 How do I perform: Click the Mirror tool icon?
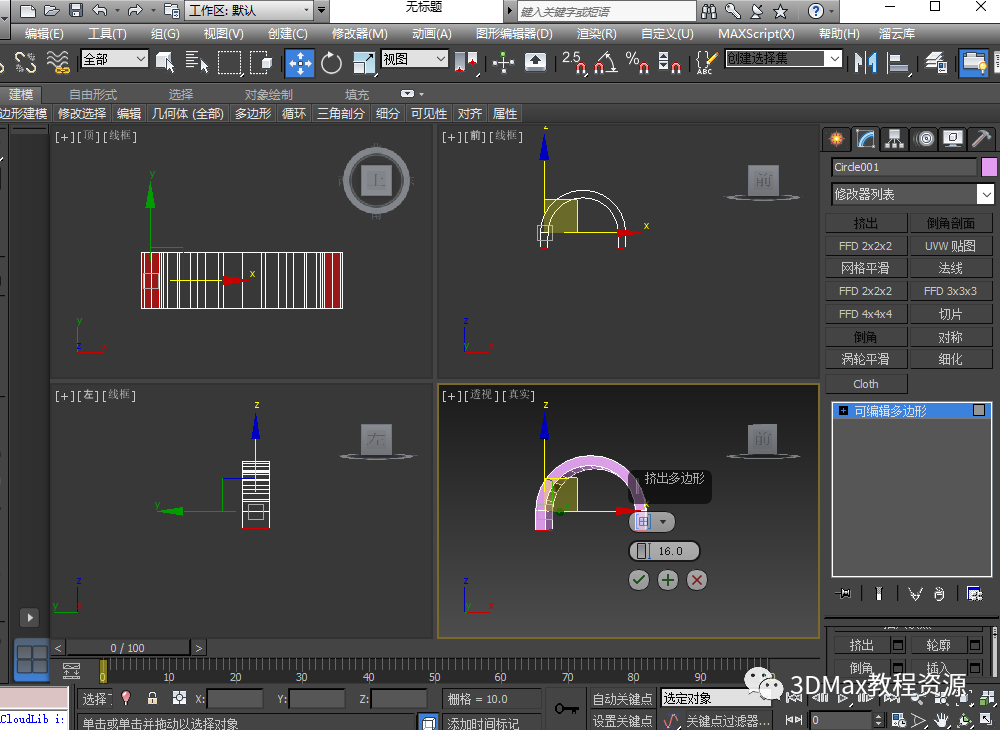click(864, 63)
